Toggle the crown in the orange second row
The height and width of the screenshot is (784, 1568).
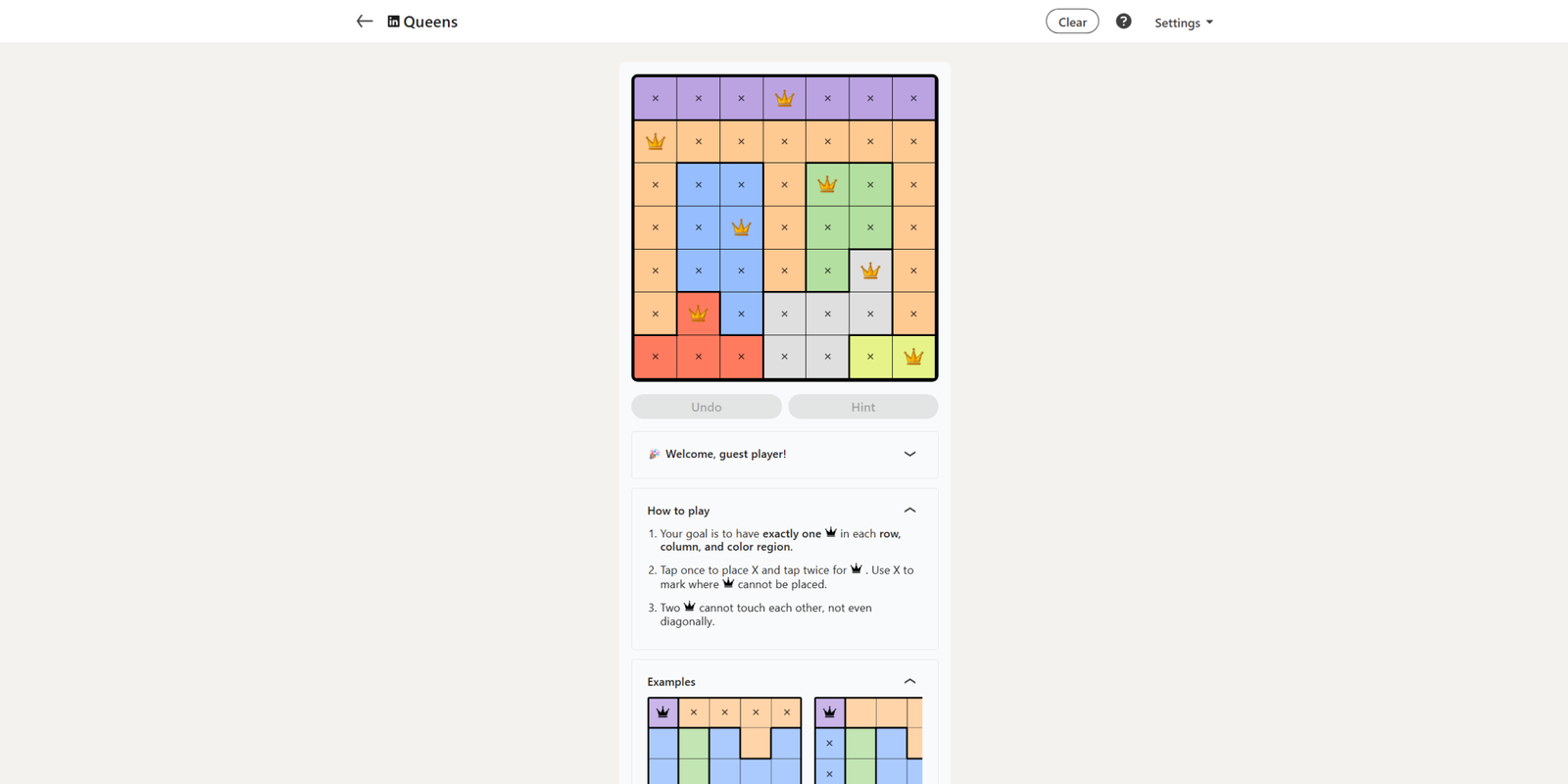click(x=655, y=141)
